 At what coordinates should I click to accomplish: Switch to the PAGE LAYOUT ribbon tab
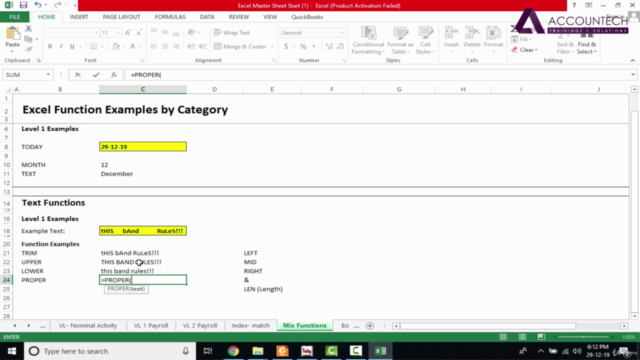pos(121,17)
